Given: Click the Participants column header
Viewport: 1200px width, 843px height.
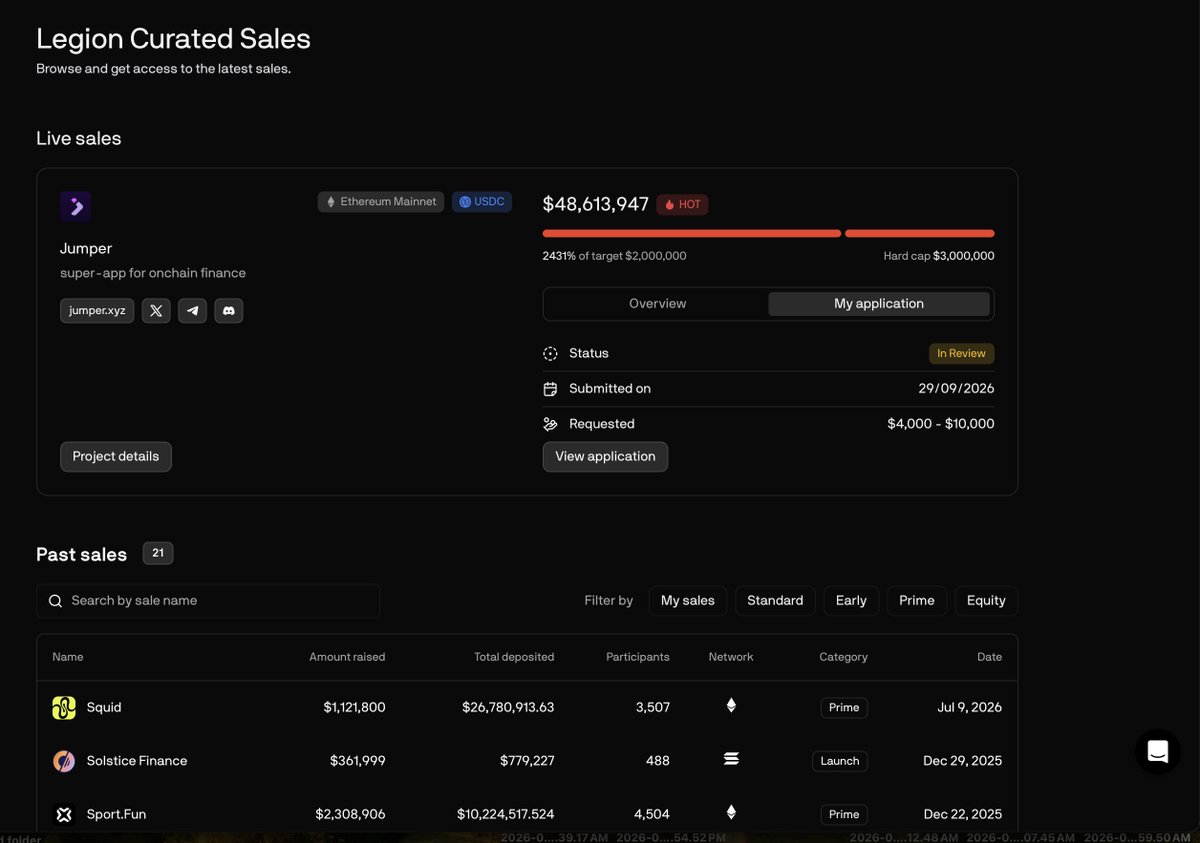Looking at the screenshot, I should click(638, 657).
